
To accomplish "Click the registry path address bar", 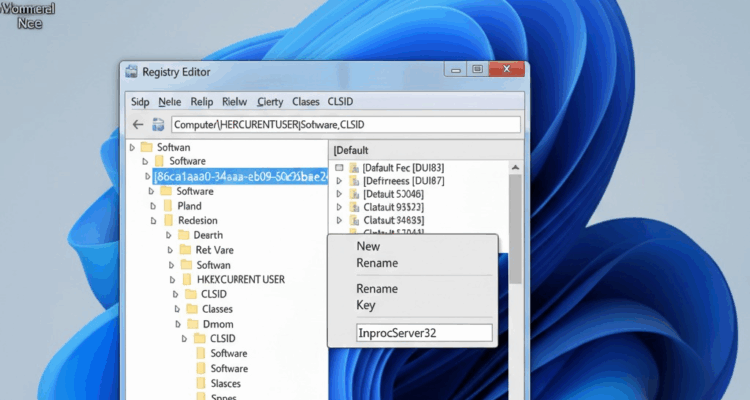I will pos(346,125).
